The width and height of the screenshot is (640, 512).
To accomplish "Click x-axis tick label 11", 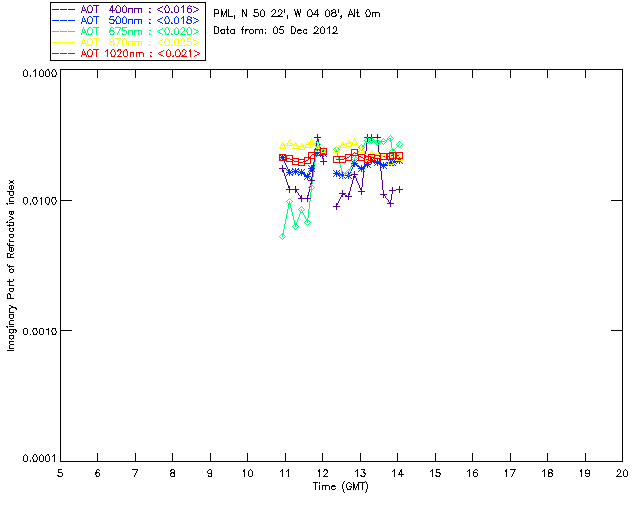I will [x=285, y=473].
